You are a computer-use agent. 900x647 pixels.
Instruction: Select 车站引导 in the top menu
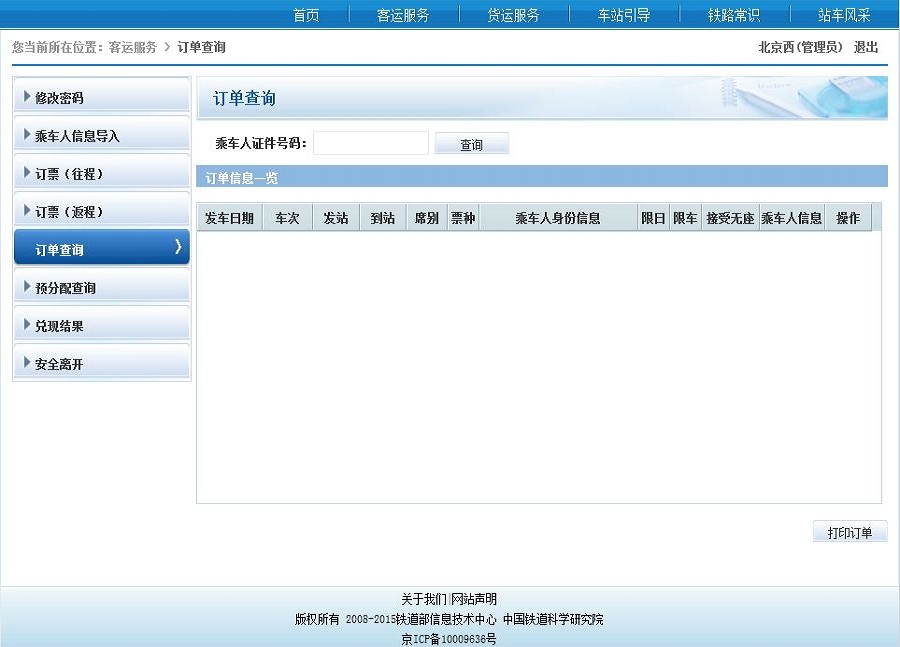(x=624, y=15)
